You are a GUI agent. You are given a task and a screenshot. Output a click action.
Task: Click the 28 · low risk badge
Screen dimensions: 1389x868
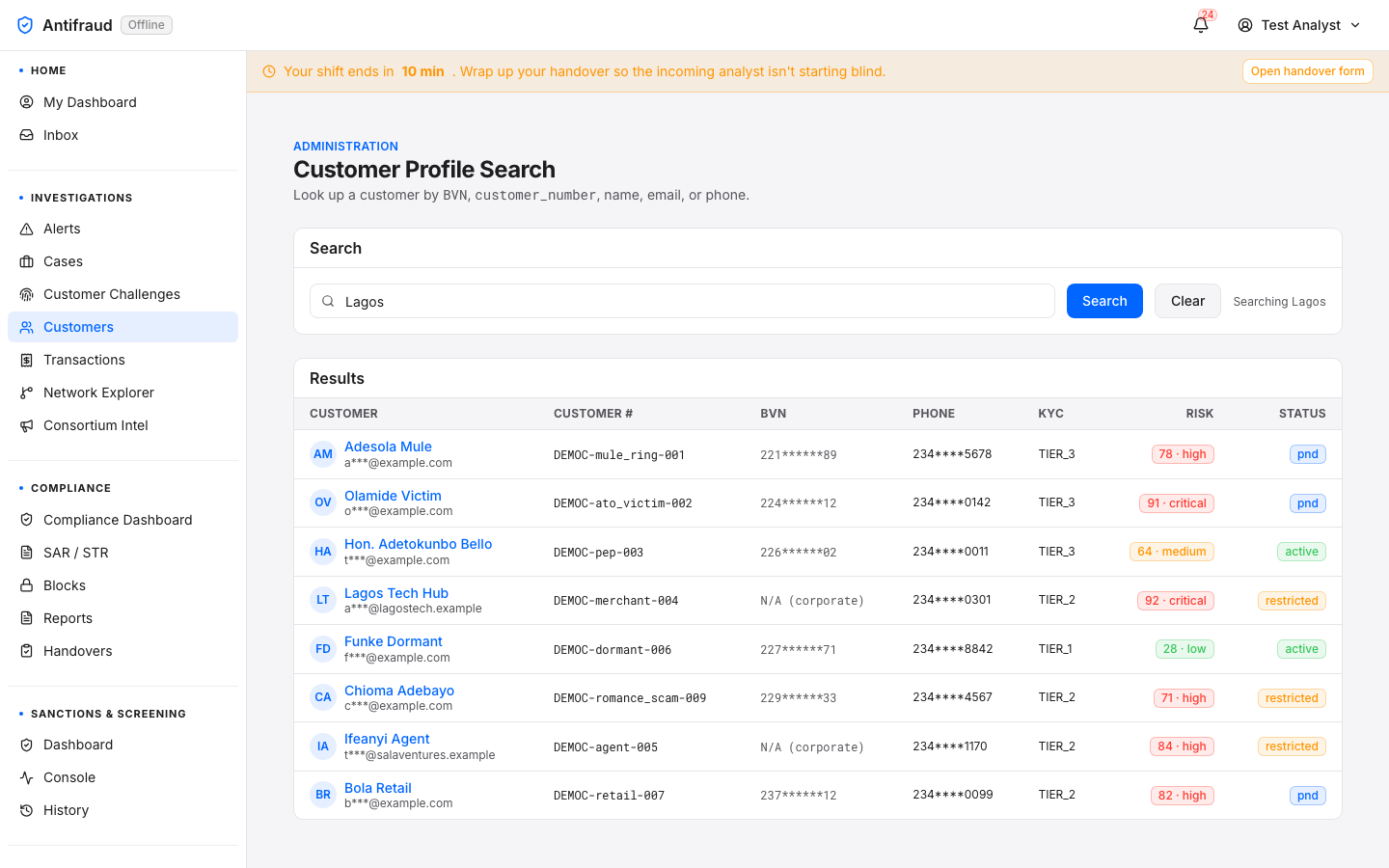tap(1185, 649)
